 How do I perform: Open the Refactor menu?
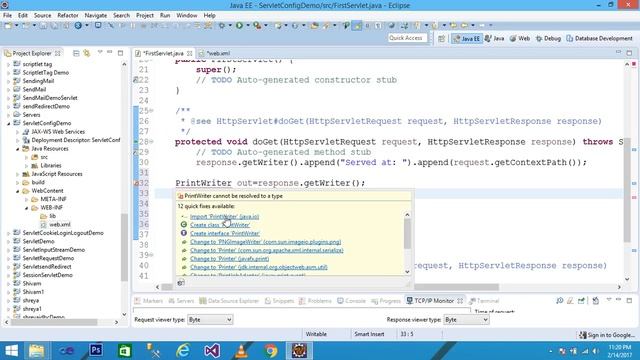pyautogui.click(x=68, y=15)
